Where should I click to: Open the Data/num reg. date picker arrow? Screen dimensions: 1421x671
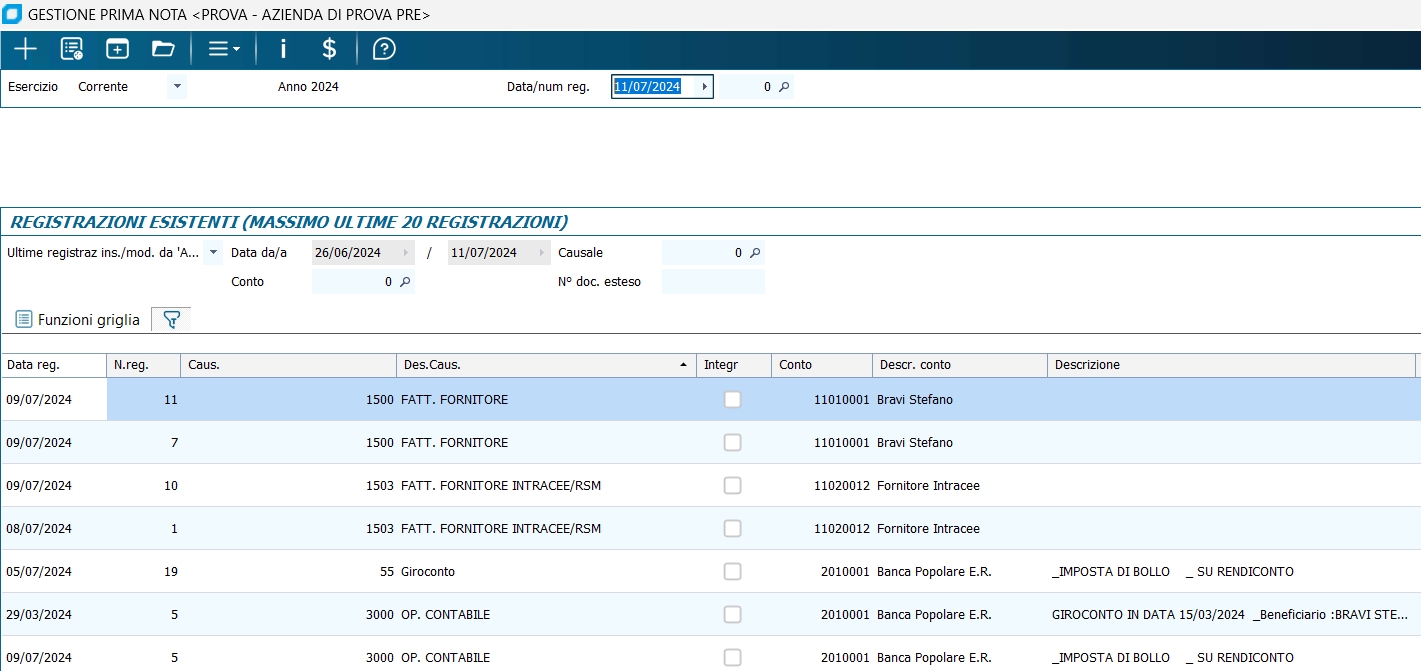[704, 87]
